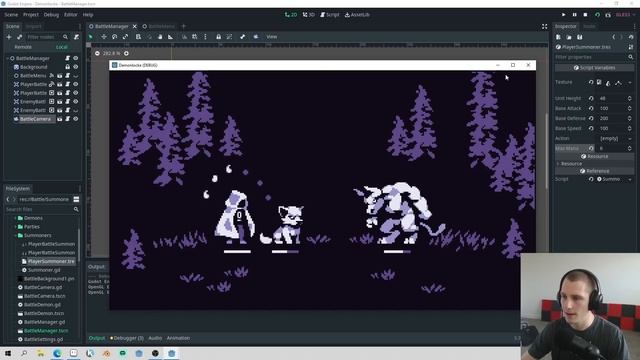Reset Texture property to default
This screenshot has width=640, height=360.
tap(591, 82)
